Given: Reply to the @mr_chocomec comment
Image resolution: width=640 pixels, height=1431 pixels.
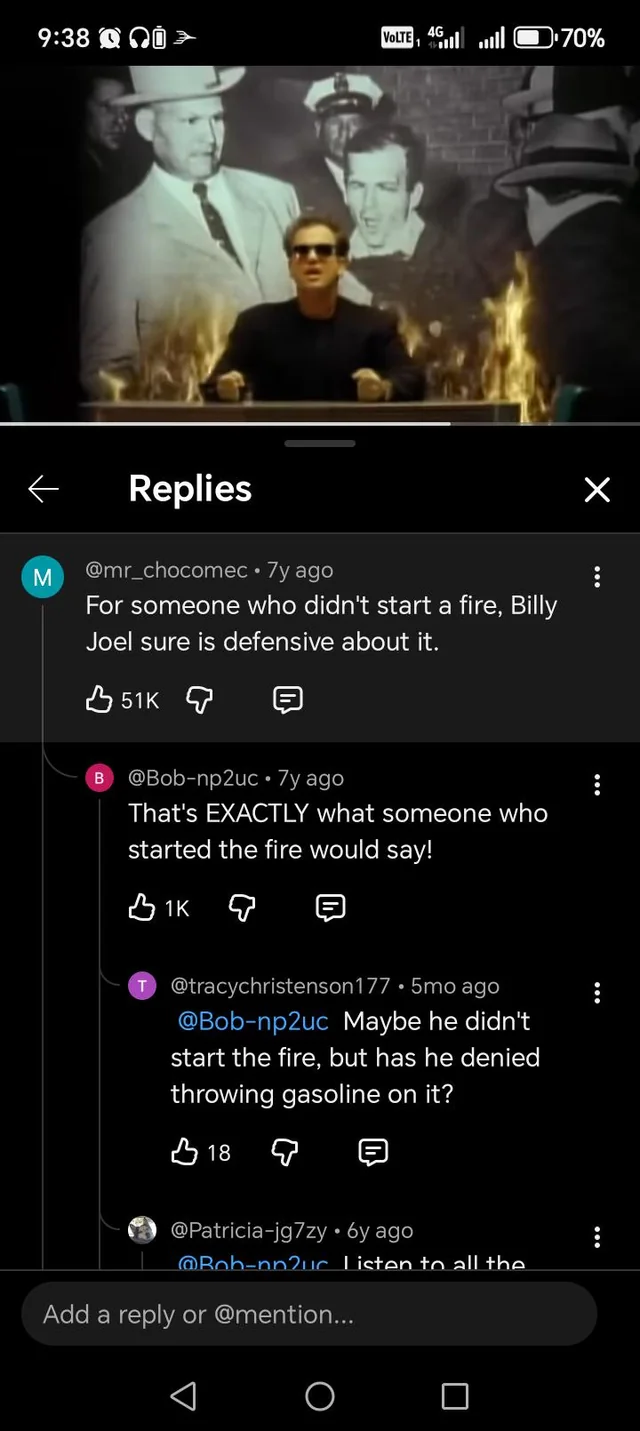Looking at the screenshot, I should [288, 701].
